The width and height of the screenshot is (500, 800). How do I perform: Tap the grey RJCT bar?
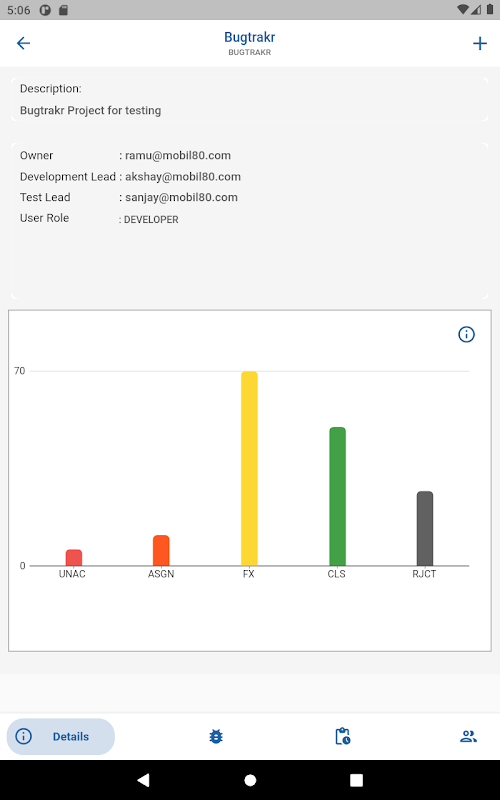424,529
